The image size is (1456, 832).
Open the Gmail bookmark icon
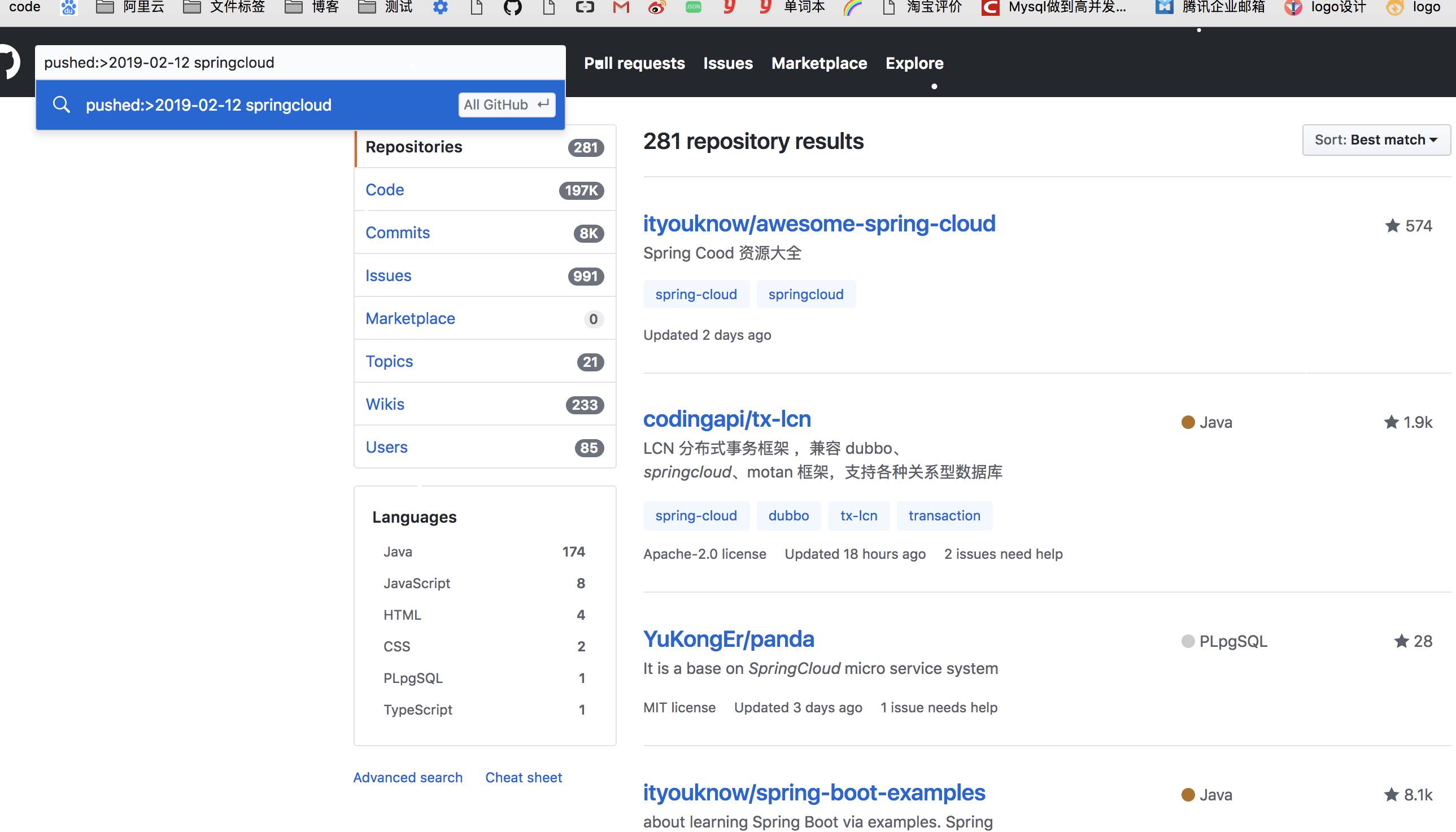click(x=621, y=7)
